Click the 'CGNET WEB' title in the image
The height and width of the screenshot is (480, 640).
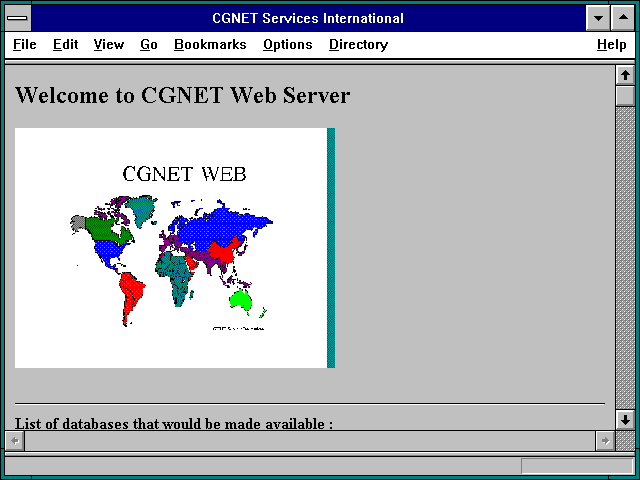point(184,174)
